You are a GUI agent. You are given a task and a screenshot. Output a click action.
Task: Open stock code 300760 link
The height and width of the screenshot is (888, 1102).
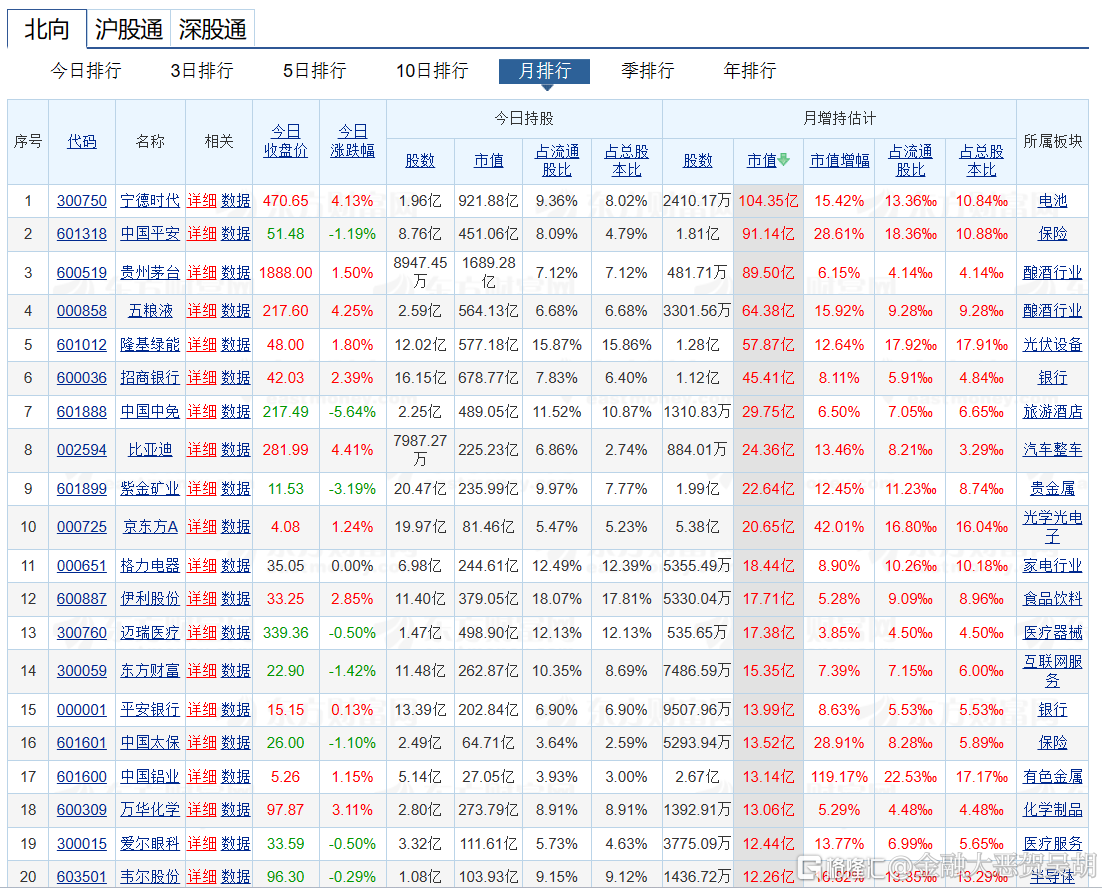[x=82, y=633]
